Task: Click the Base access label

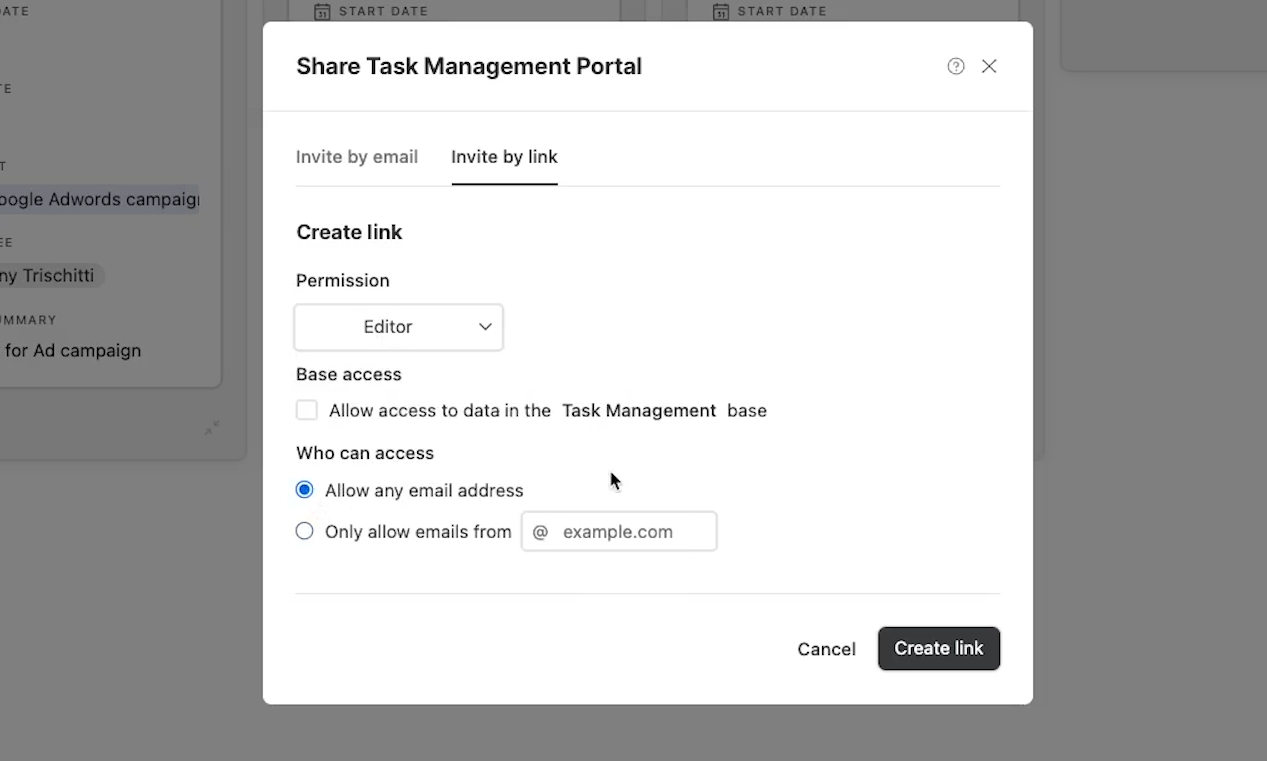Action: point(349,374)
